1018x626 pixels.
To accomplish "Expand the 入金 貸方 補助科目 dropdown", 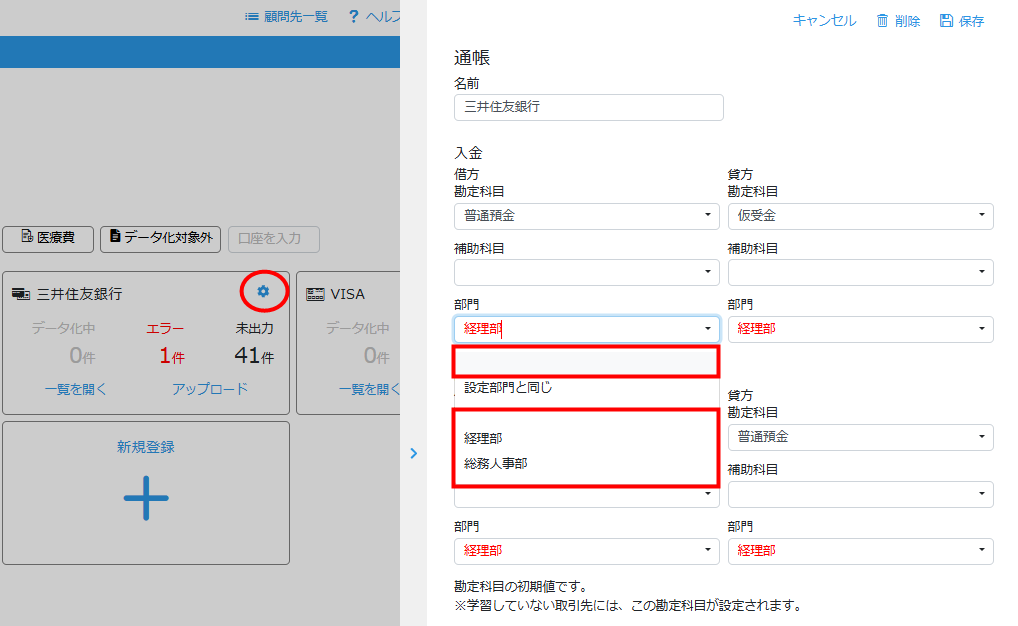I will [x=860, y=272].
